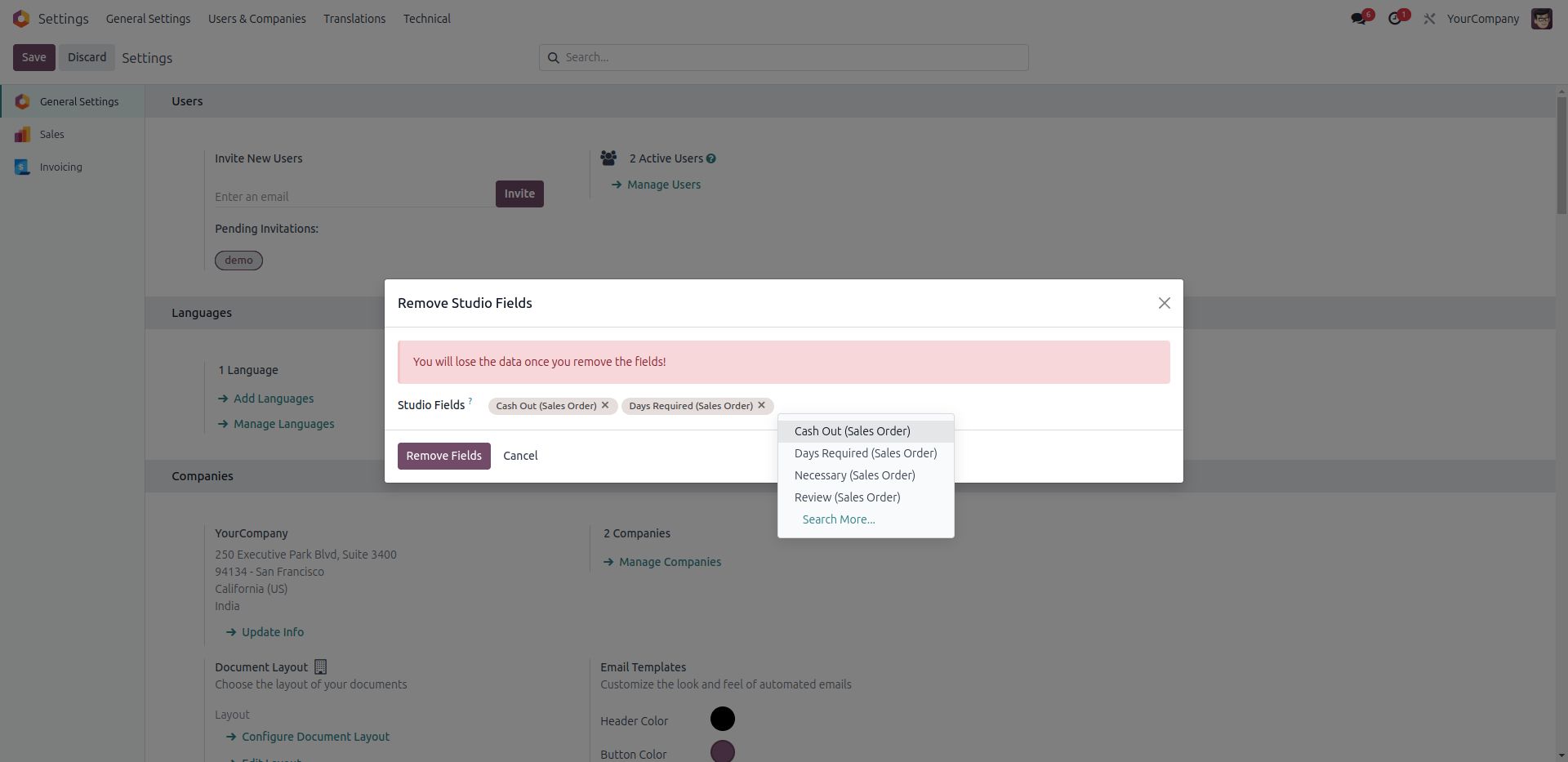
Task: Click Search More in the dropdown
Action: point(838,519)
